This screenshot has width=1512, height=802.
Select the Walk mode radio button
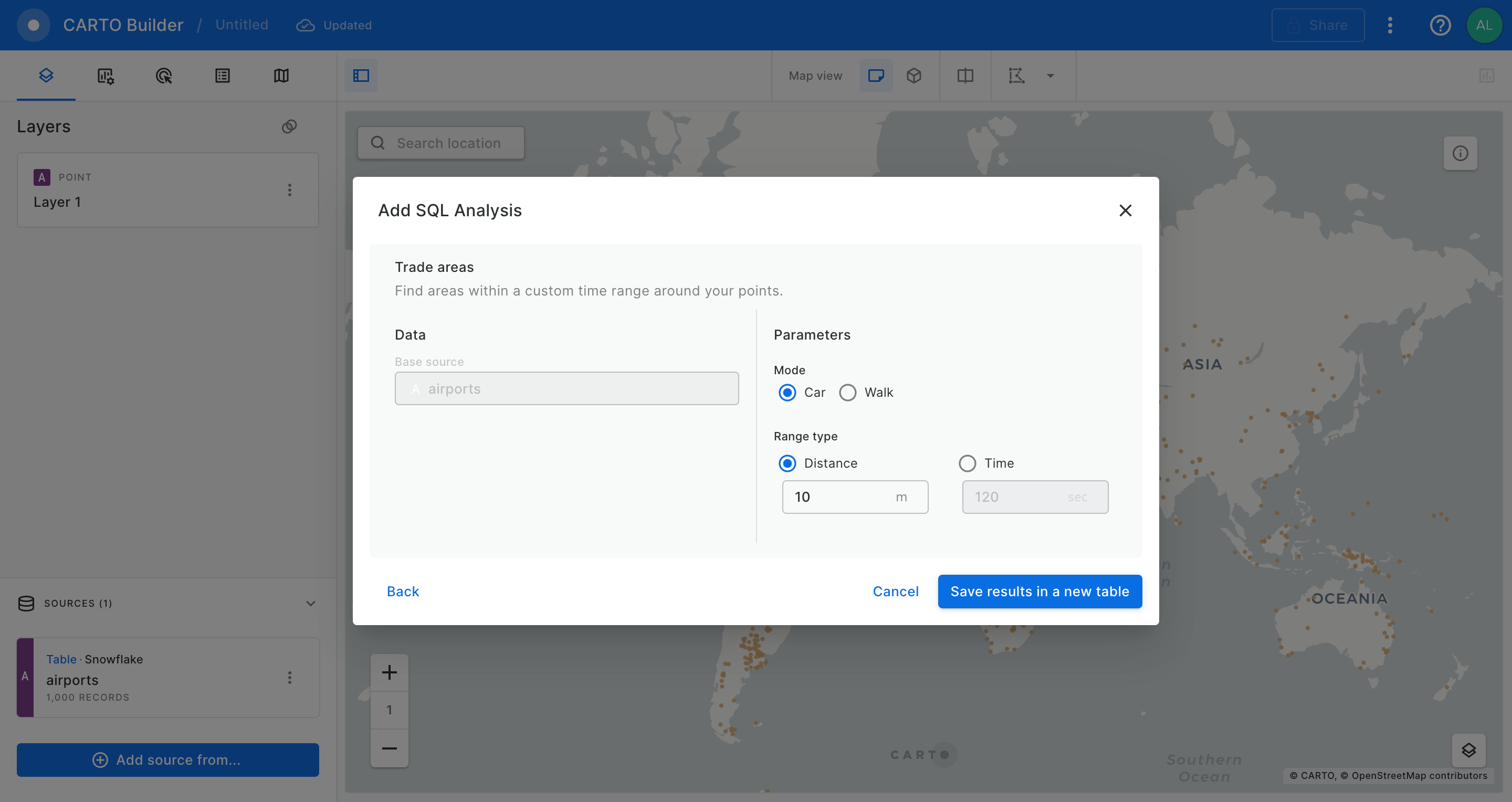tap(847, 393)
